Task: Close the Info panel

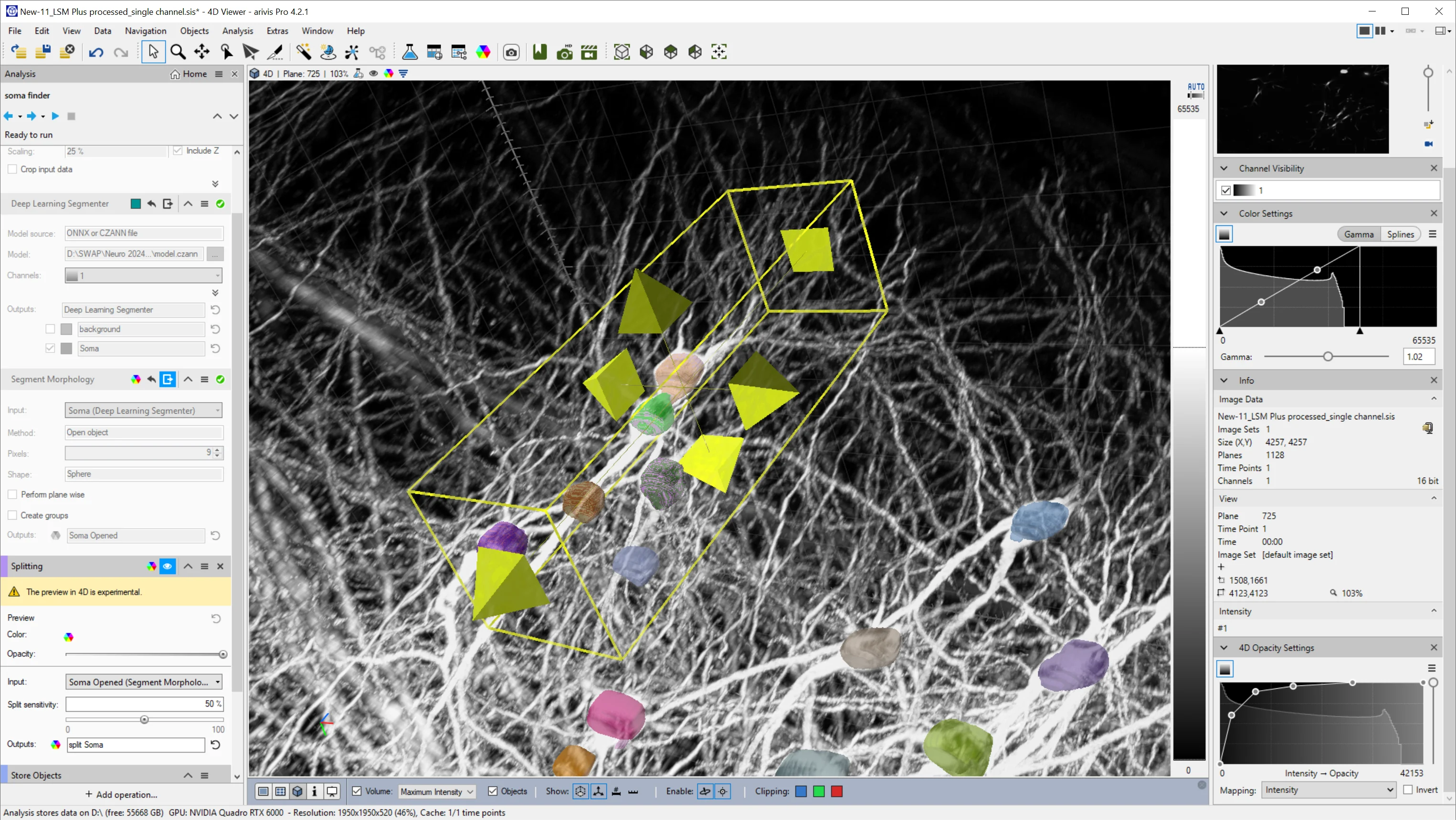Action: (1434, 381)
